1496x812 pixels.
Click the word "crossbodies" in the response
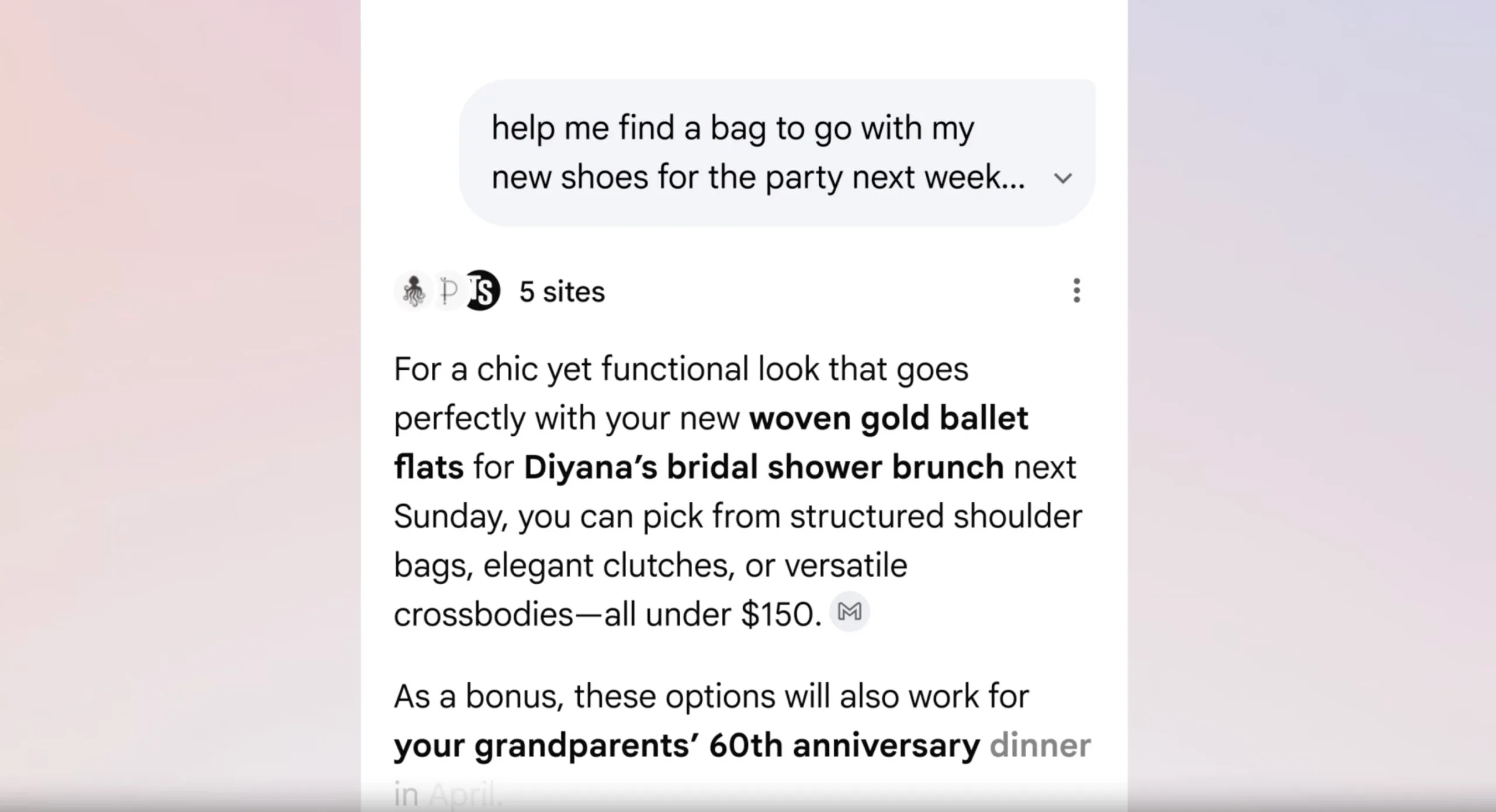[x=484, y=615]
